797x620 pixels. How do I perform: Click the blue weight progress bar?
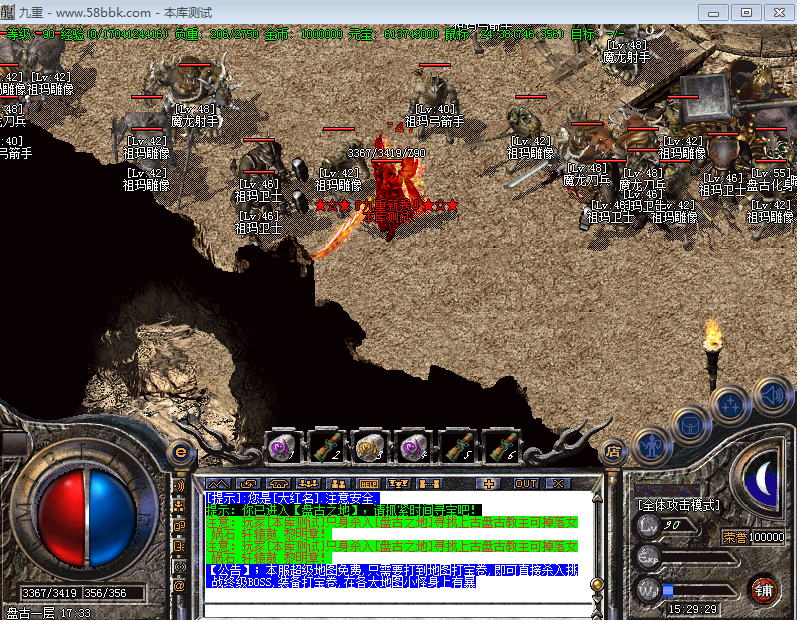pyautogui.click(x=698, y=591)
